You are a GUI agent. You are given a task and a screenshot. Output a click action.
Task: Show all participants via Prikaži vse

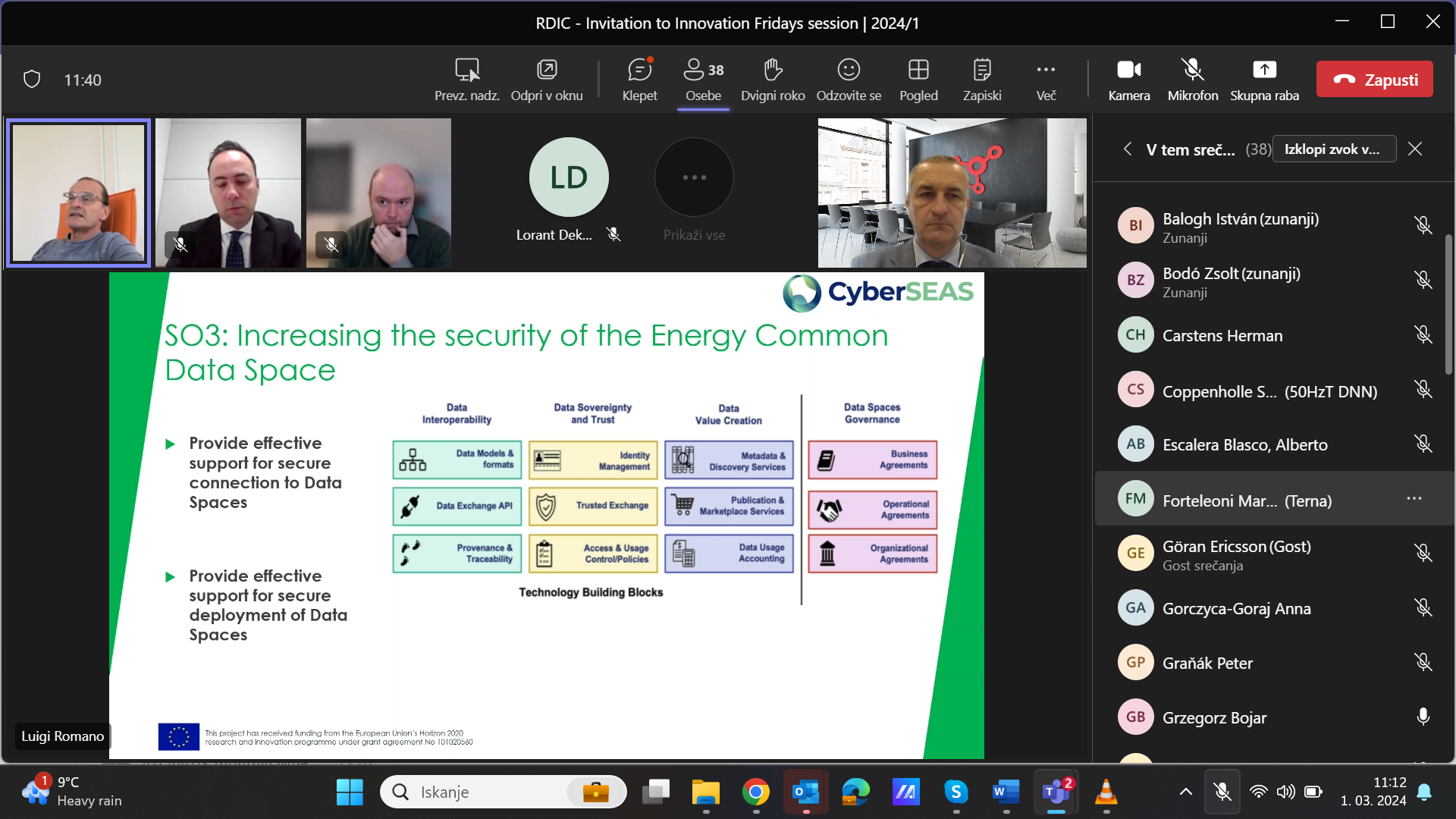click(x=694, y=190)
